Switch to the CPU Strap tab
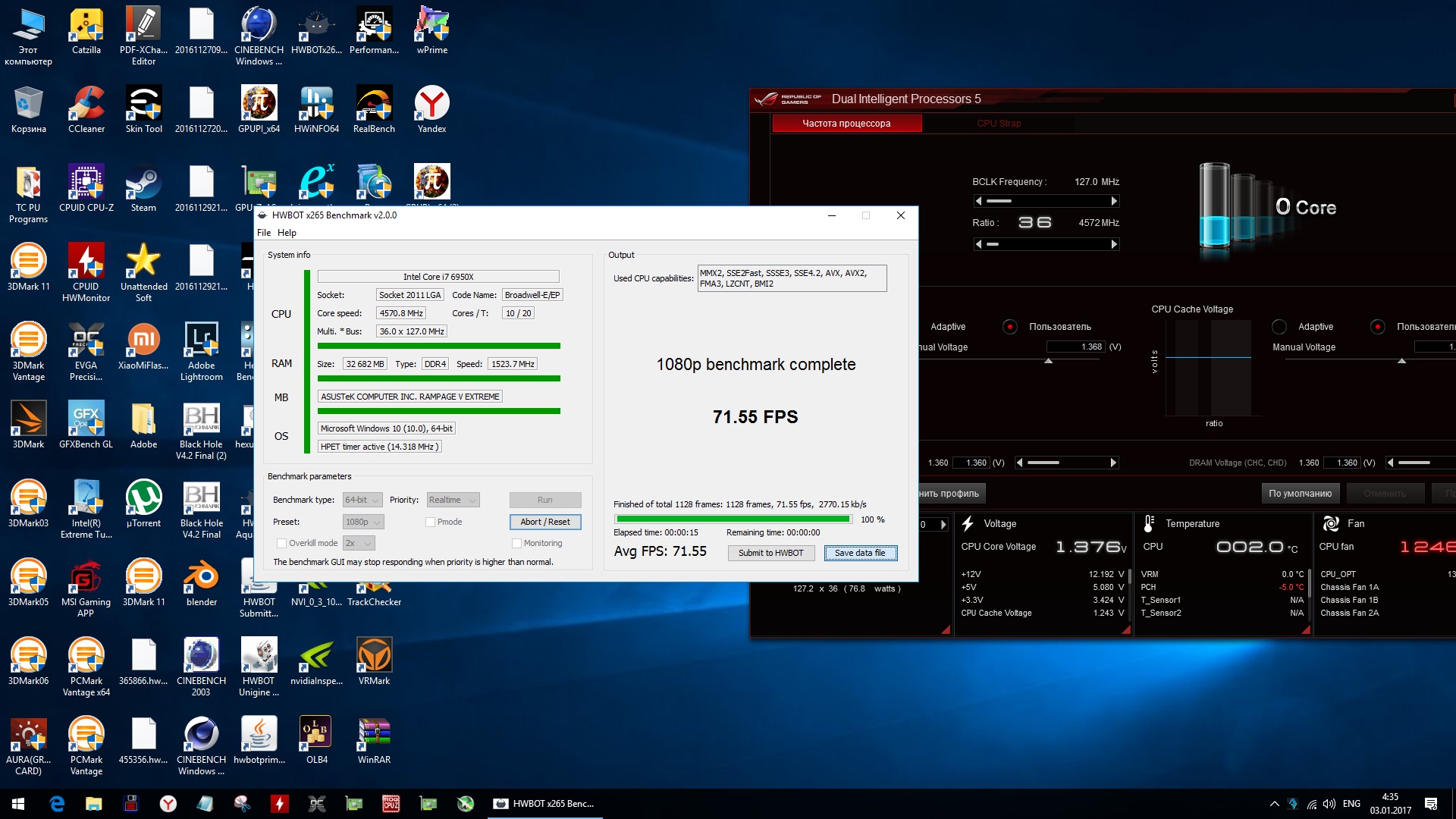1456x819 pixels. coord(999,124)
